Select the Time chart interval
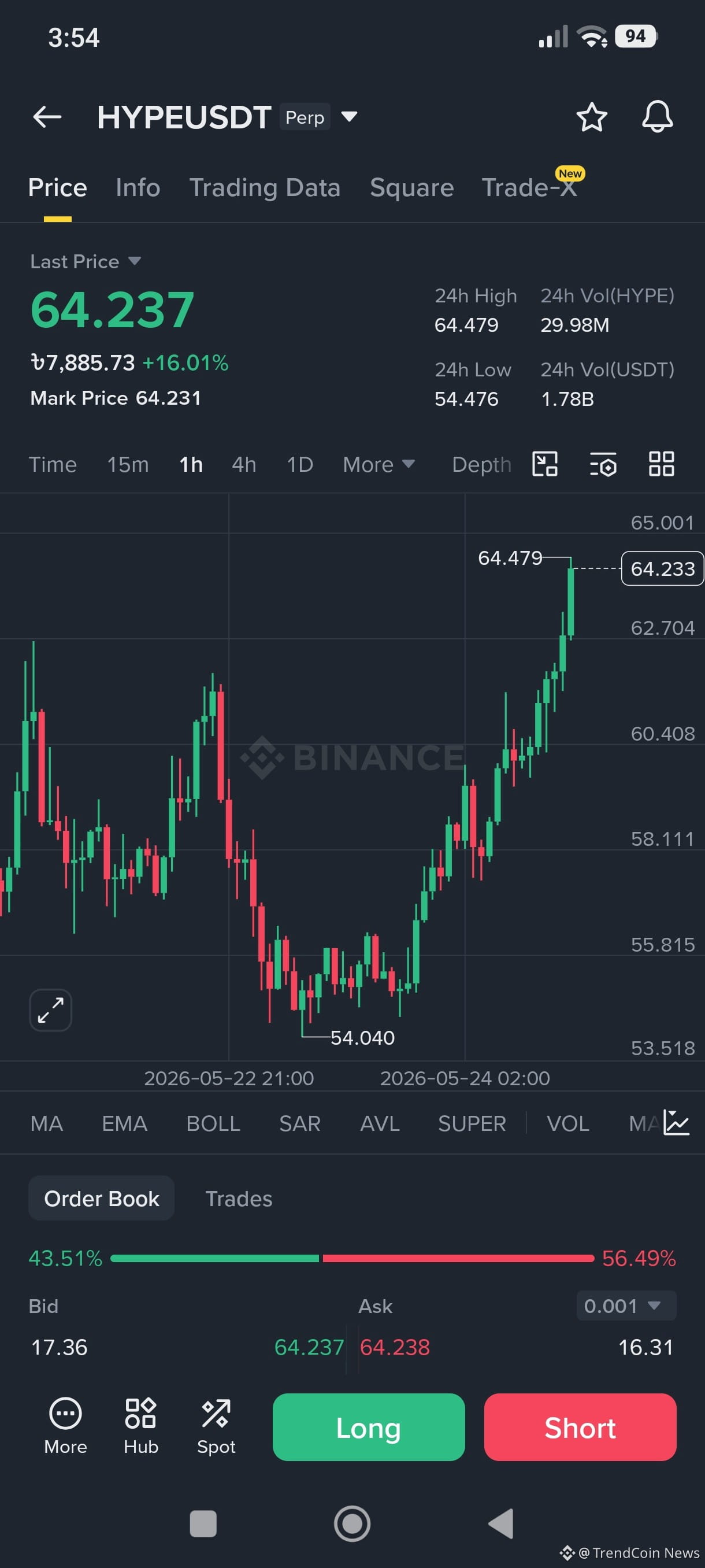Viewport: 705px width, 1568px height. (x=53, y=464)
